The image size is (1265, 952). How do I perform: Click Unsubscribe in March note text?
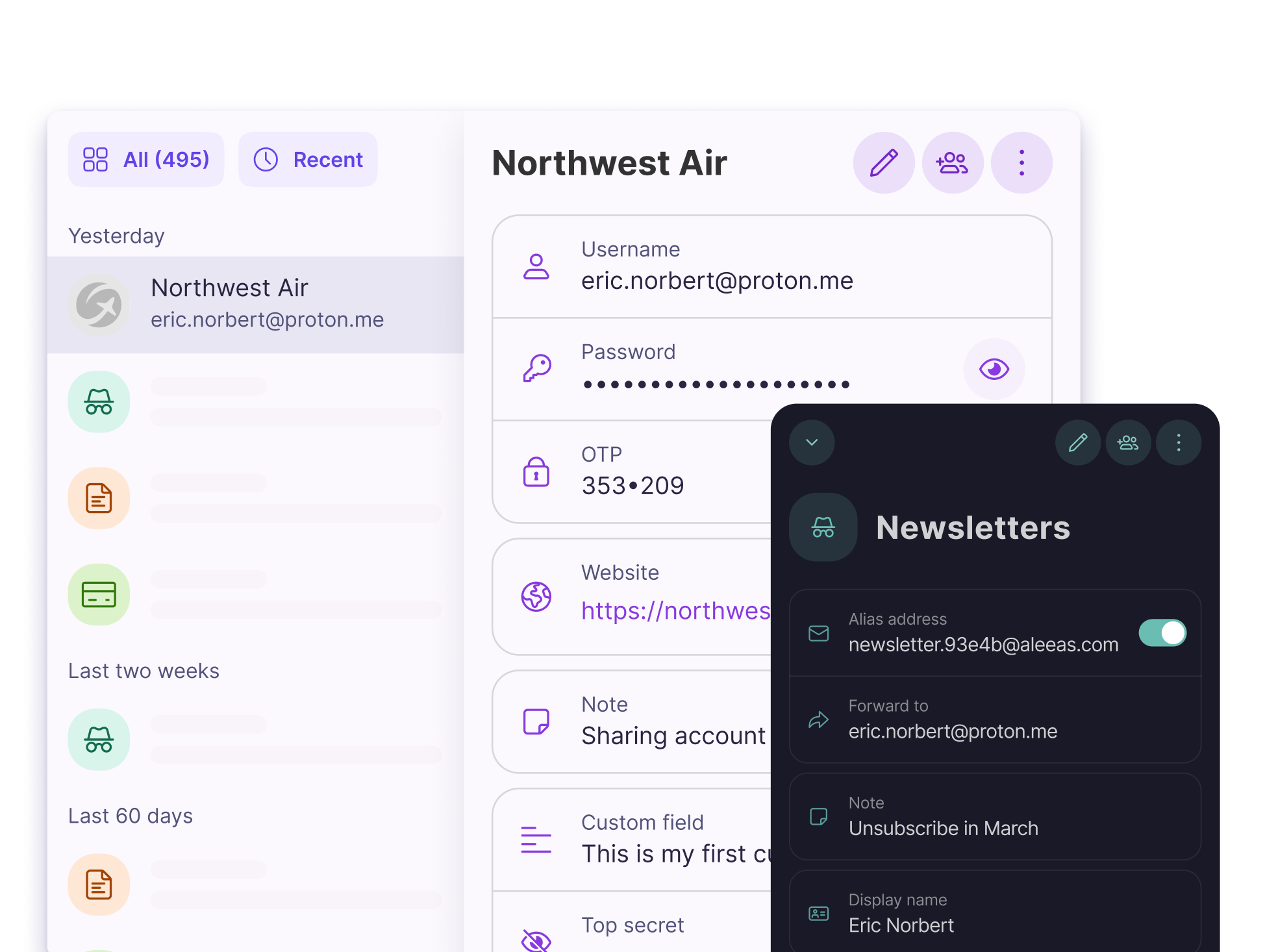tap(943, 829)
